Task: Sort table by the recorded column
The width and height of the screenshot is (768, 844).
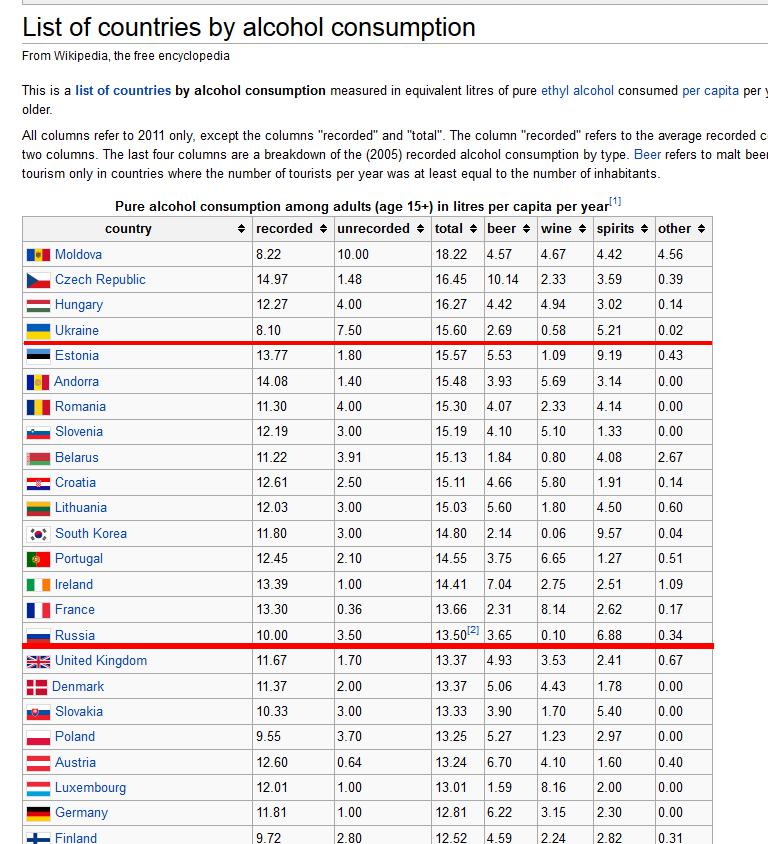Action: click(322, 229)
